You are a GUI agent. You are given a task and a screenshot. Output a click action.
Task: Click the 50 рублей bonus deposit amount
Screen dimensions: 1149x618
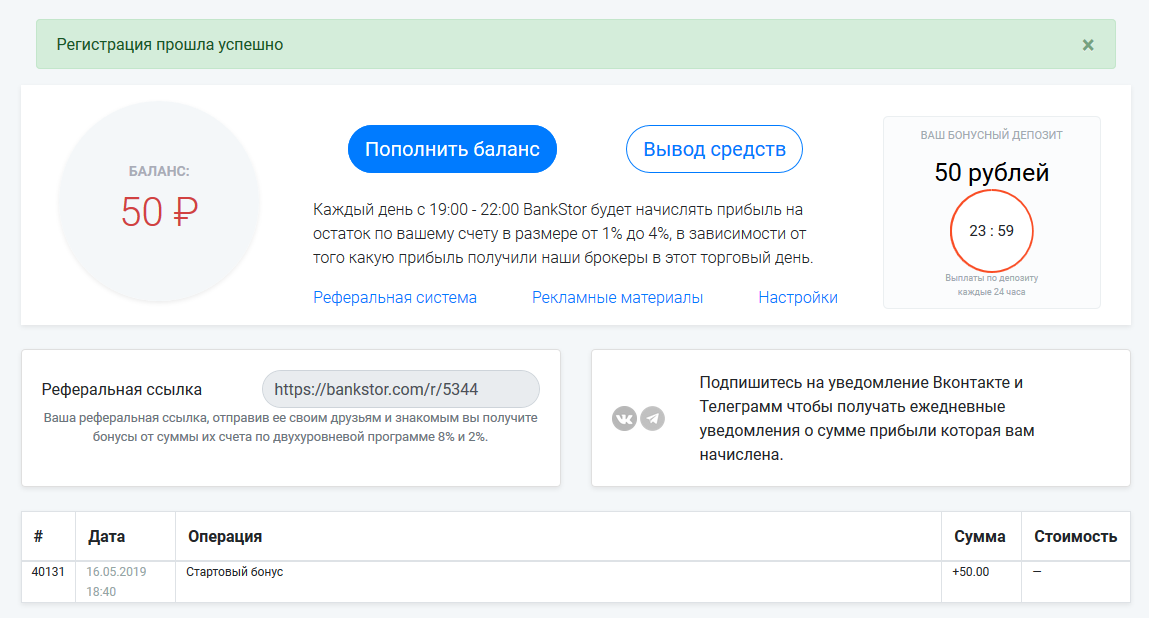991,173
